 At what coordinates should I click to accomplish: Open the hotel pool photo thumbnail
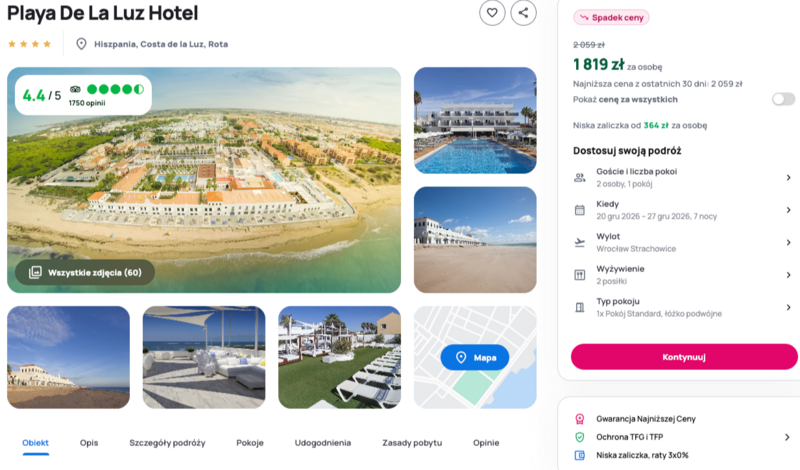[x=475, y=120]
